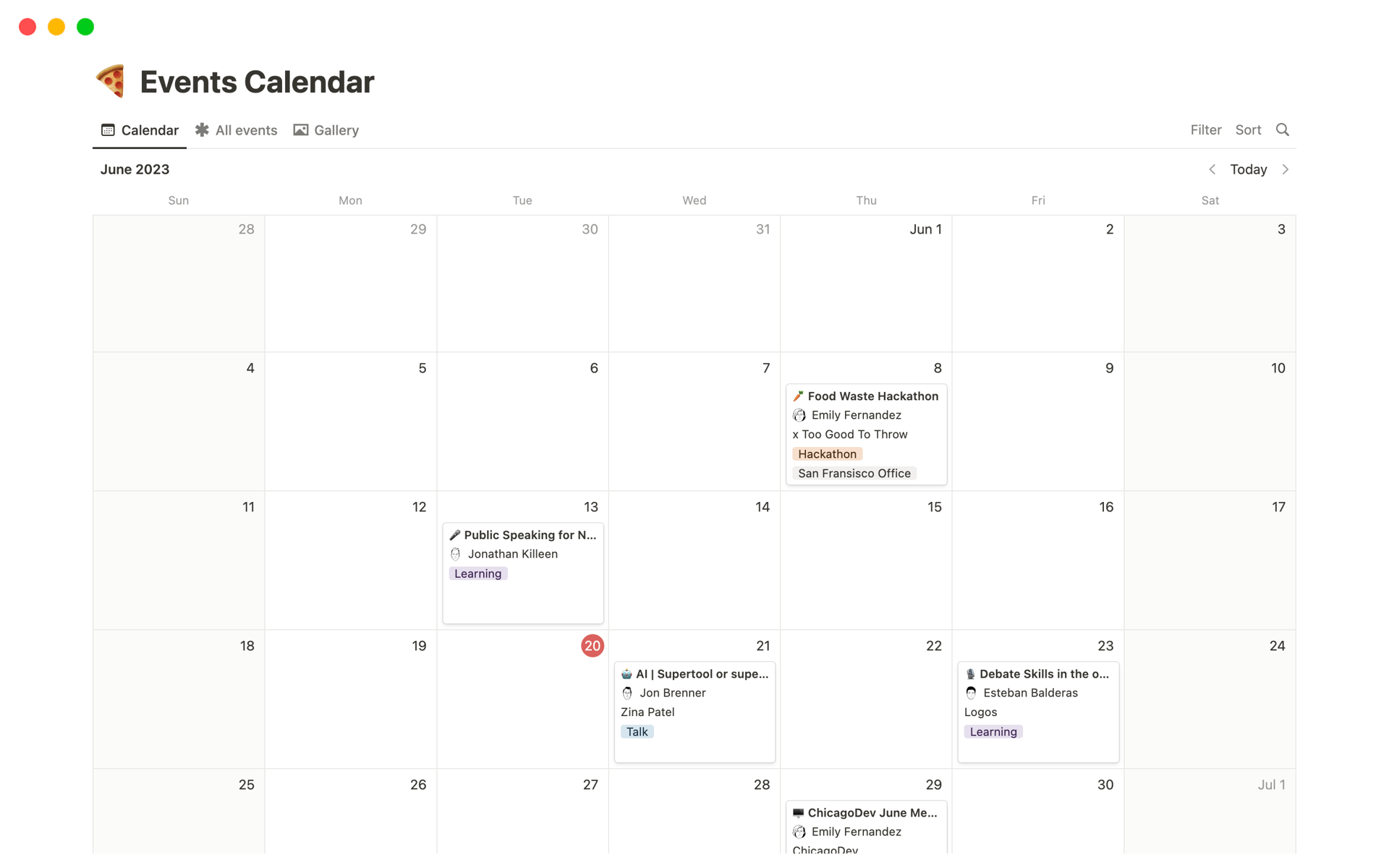1389x868 pixels.
Task: Toggle the Hackathon tag on June 8
Action: pos(826,453)
